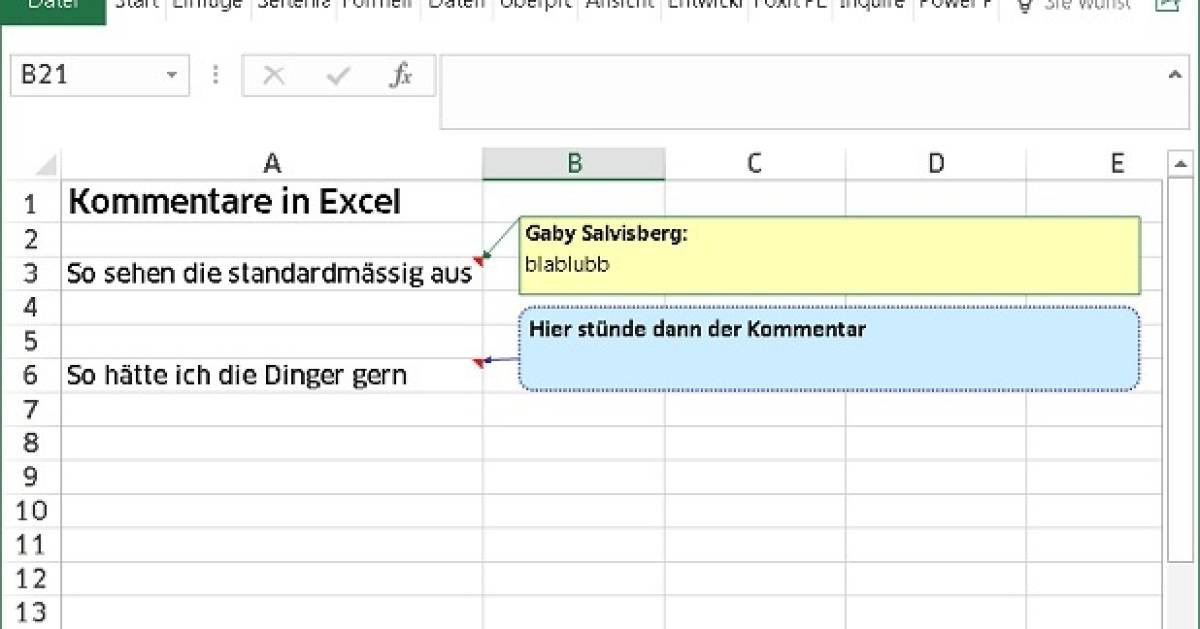Select column E header
This screenshot has height=629, width=1200.
[x=1095, y=164]
